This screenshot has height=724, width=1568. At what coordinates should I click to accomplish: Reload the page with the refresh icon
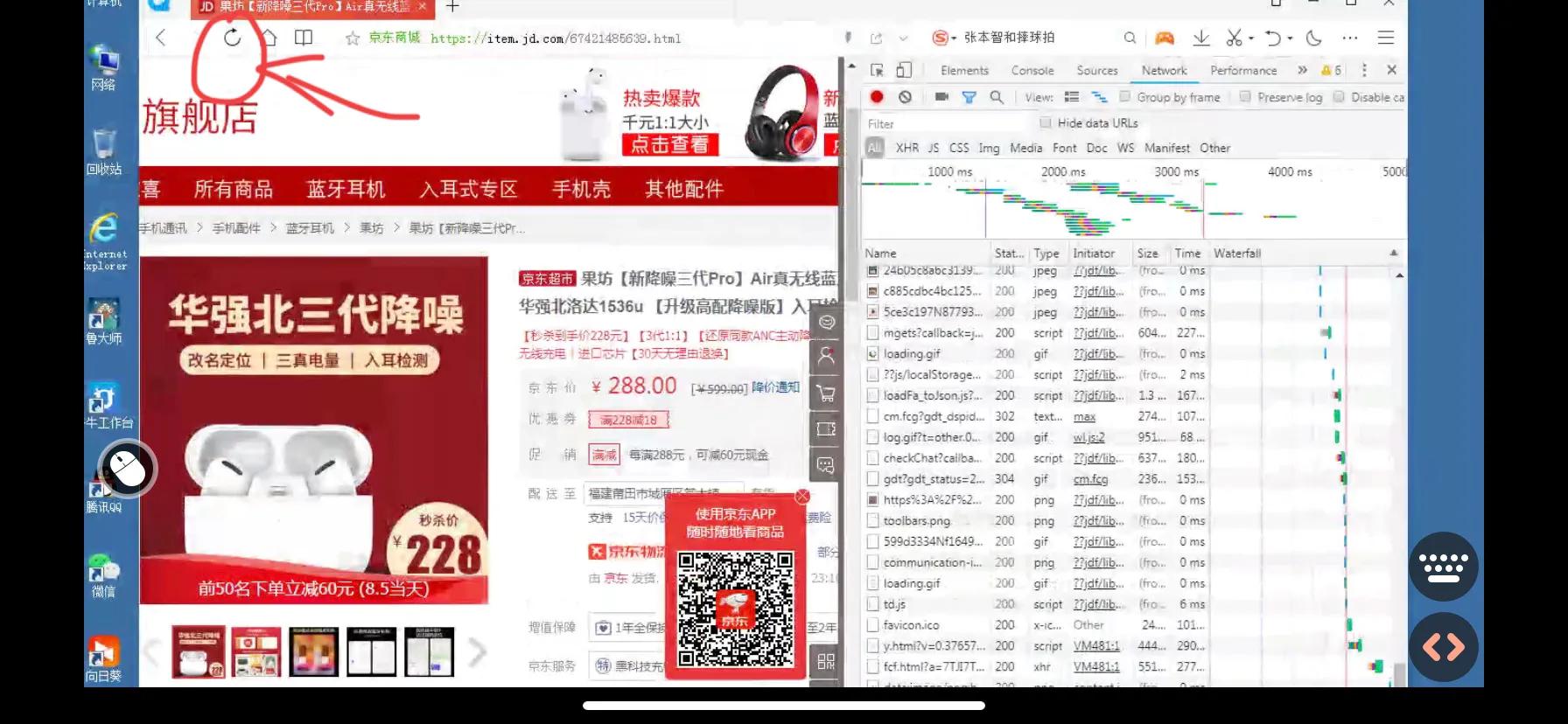click(232, 38)
